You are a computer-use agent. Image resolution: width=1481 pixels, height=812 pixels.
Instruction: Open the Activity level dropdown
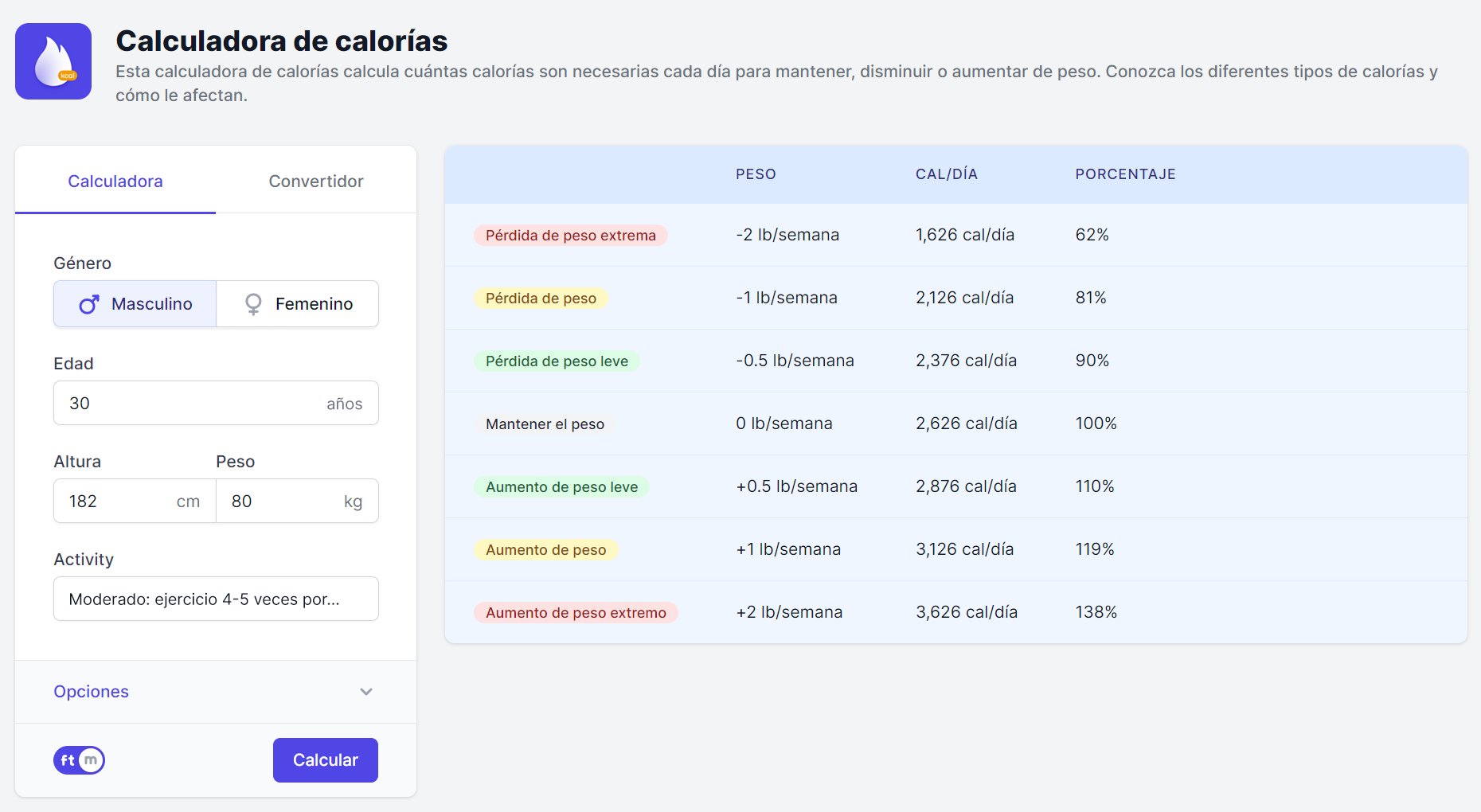point(216,599)
